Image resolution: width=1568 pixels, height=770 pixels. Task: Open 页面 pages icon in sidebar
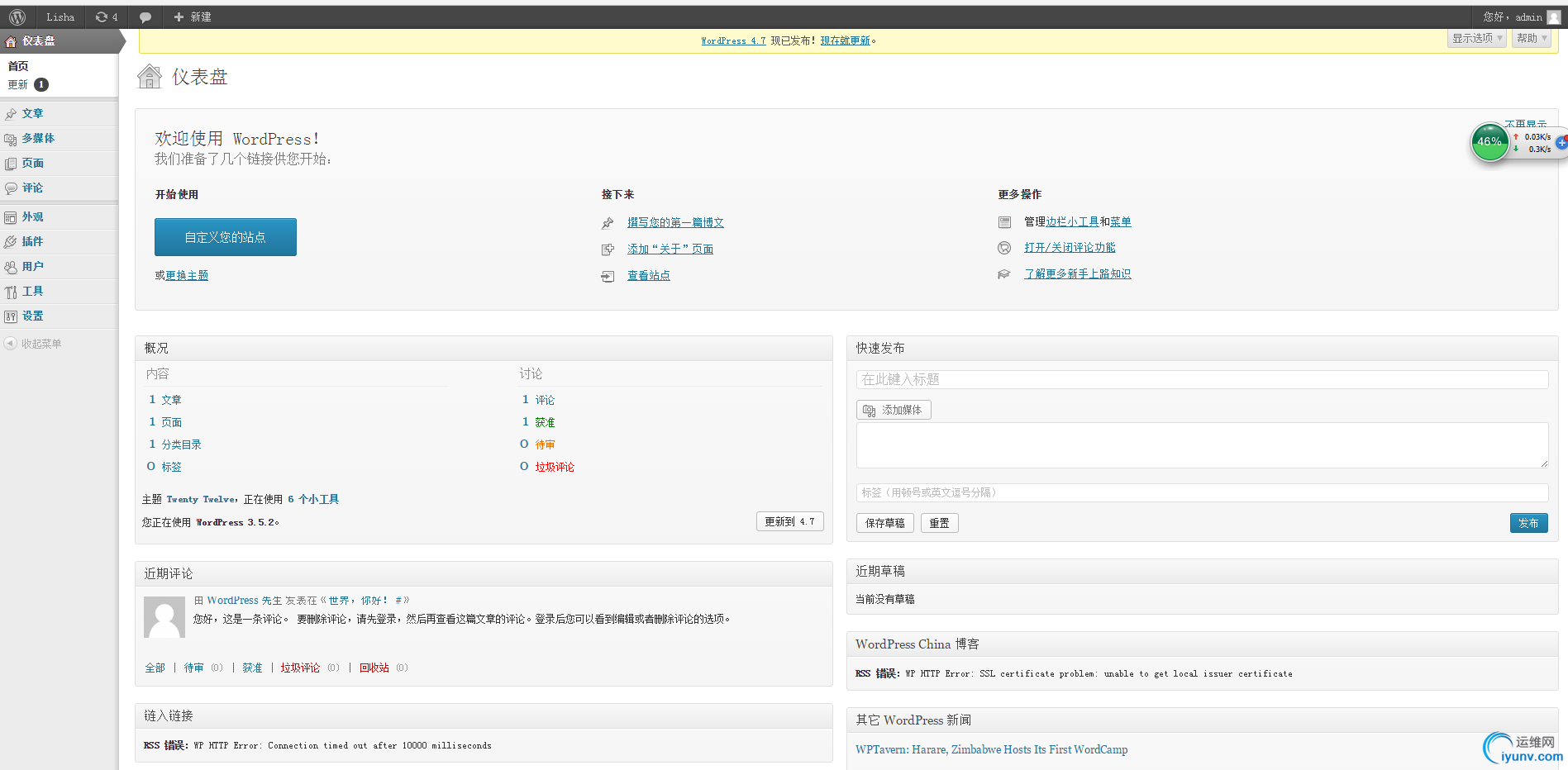coord(11,164)
